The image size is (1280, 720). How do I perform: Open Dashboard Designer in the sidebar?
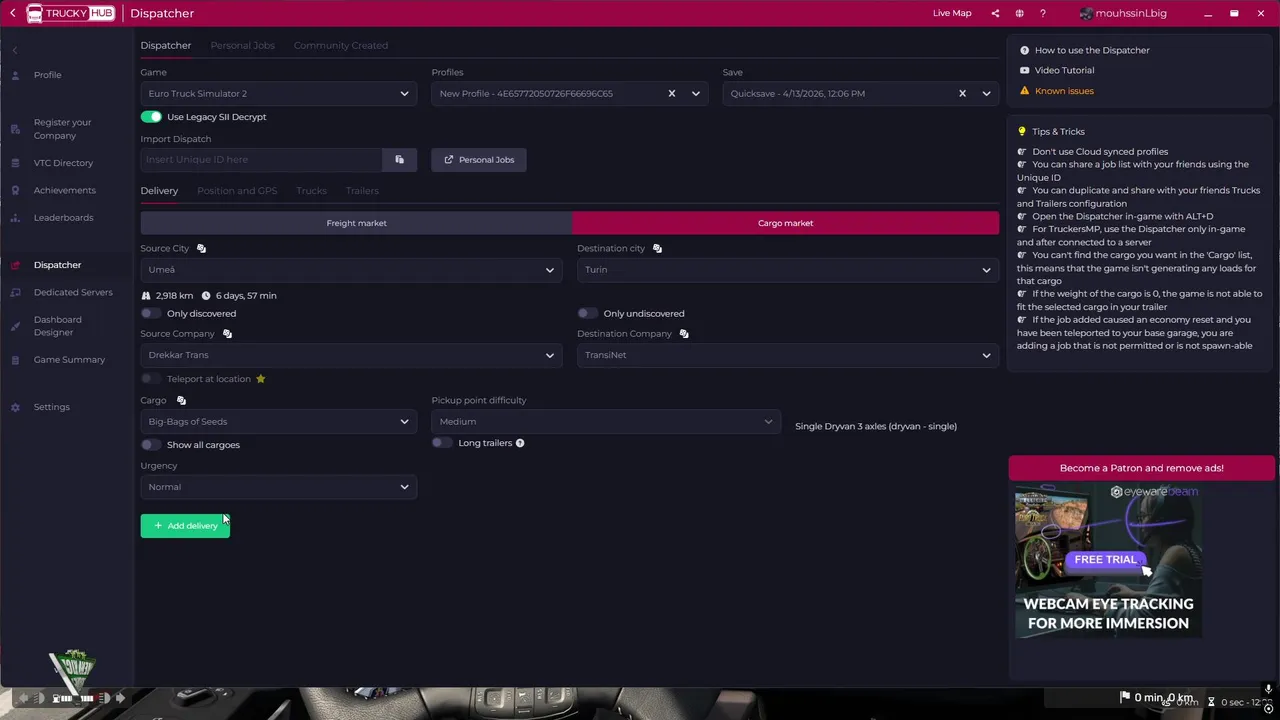coord(57,326)
